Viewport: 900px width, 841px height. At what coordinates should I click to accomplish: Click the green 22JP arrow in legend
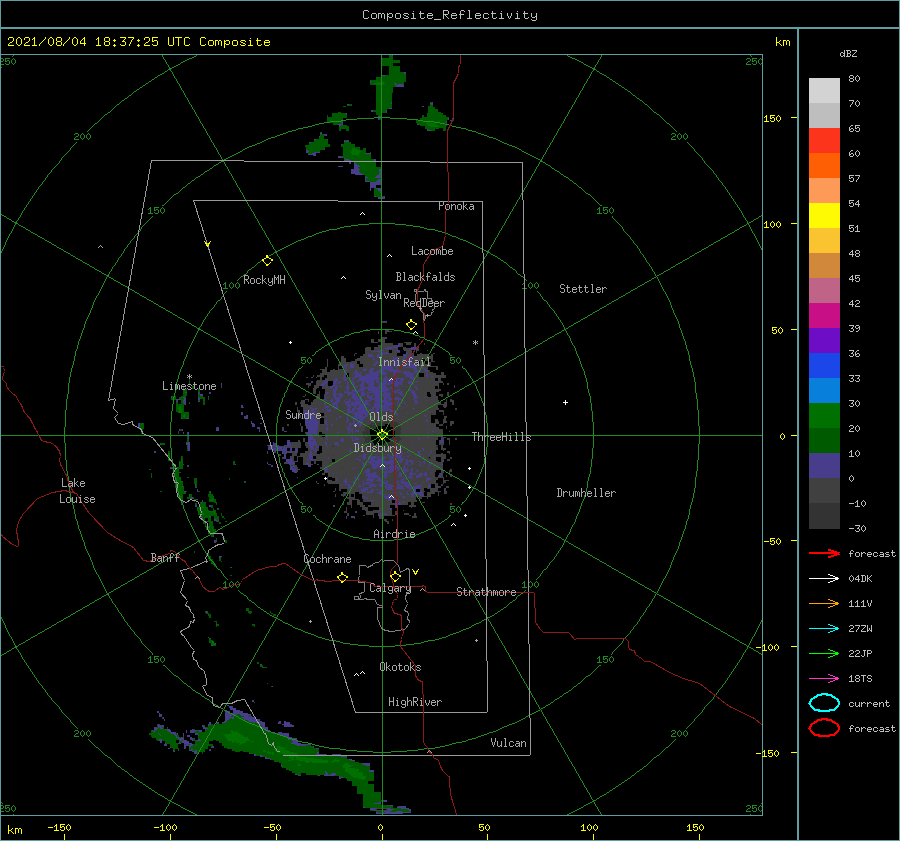point(824,653)
